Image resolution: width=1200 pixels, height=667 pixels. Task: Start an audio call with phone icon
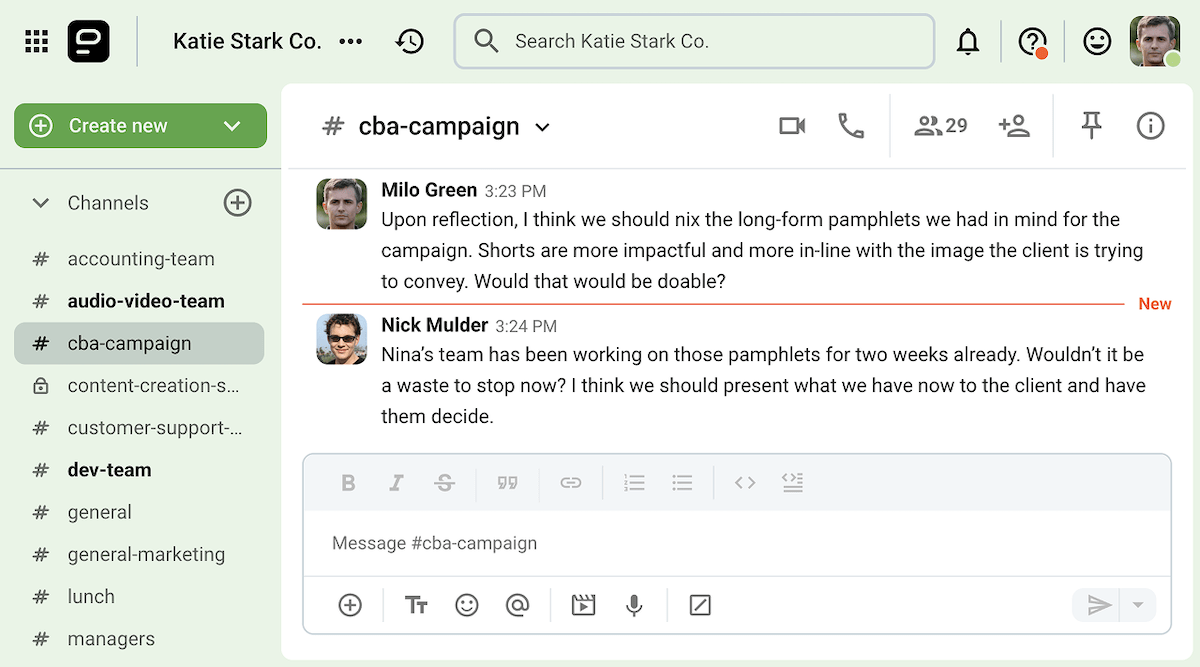[x=850, y=126]
